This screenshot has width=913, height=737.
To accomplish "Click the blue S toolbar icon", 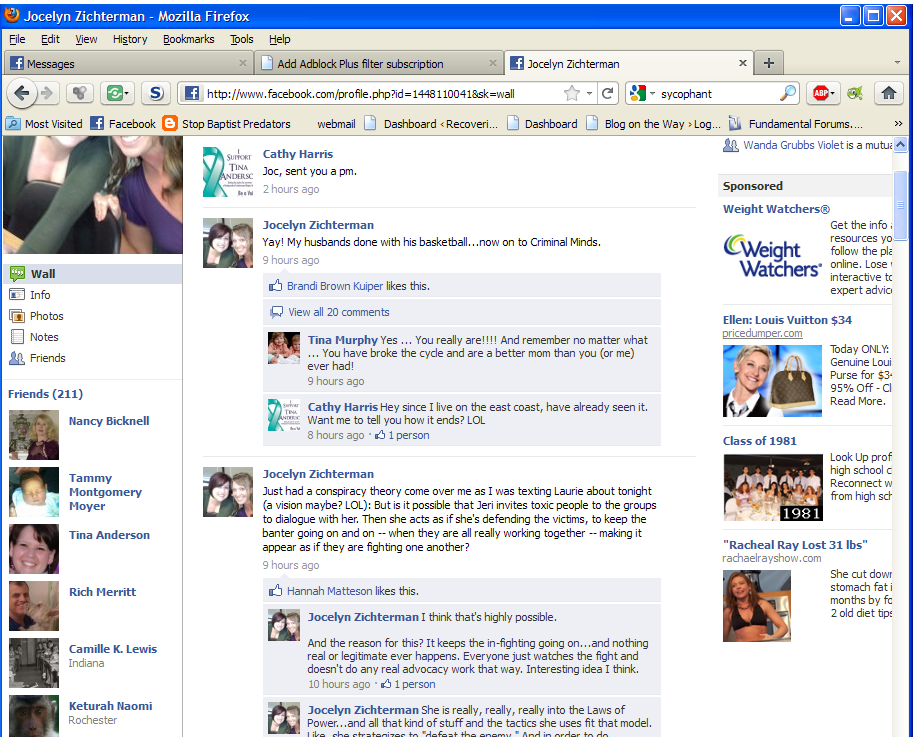I will (156, 93).
